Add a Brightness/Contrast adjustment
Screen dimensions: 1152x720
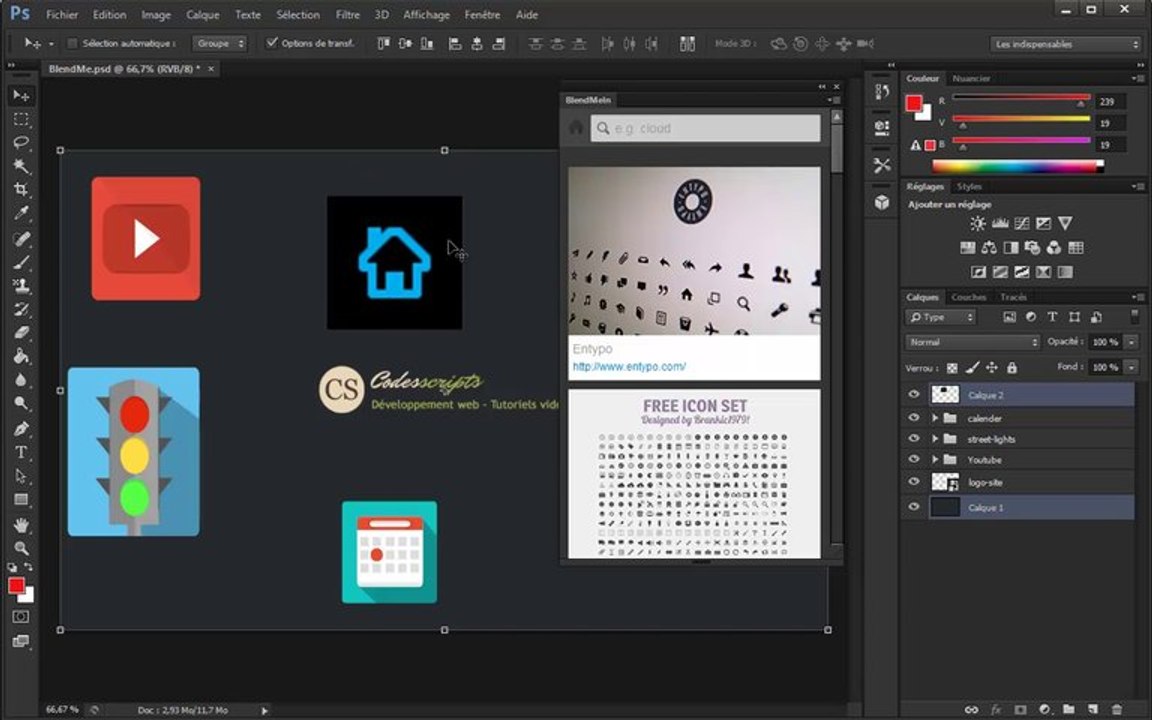(977, 223)
